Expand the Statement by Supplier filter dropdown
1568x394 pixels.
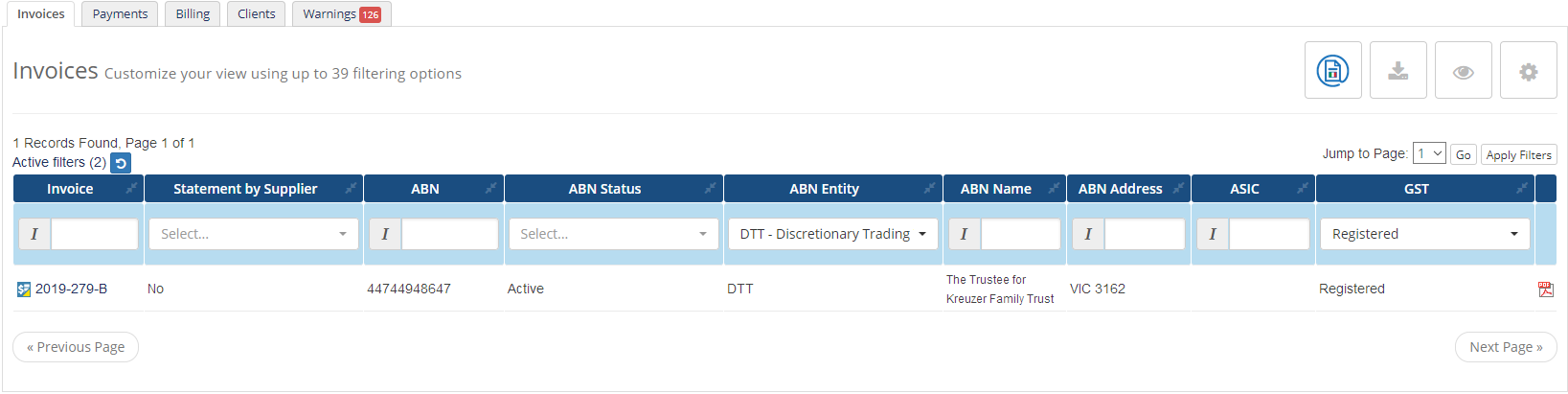coord(254,234)
